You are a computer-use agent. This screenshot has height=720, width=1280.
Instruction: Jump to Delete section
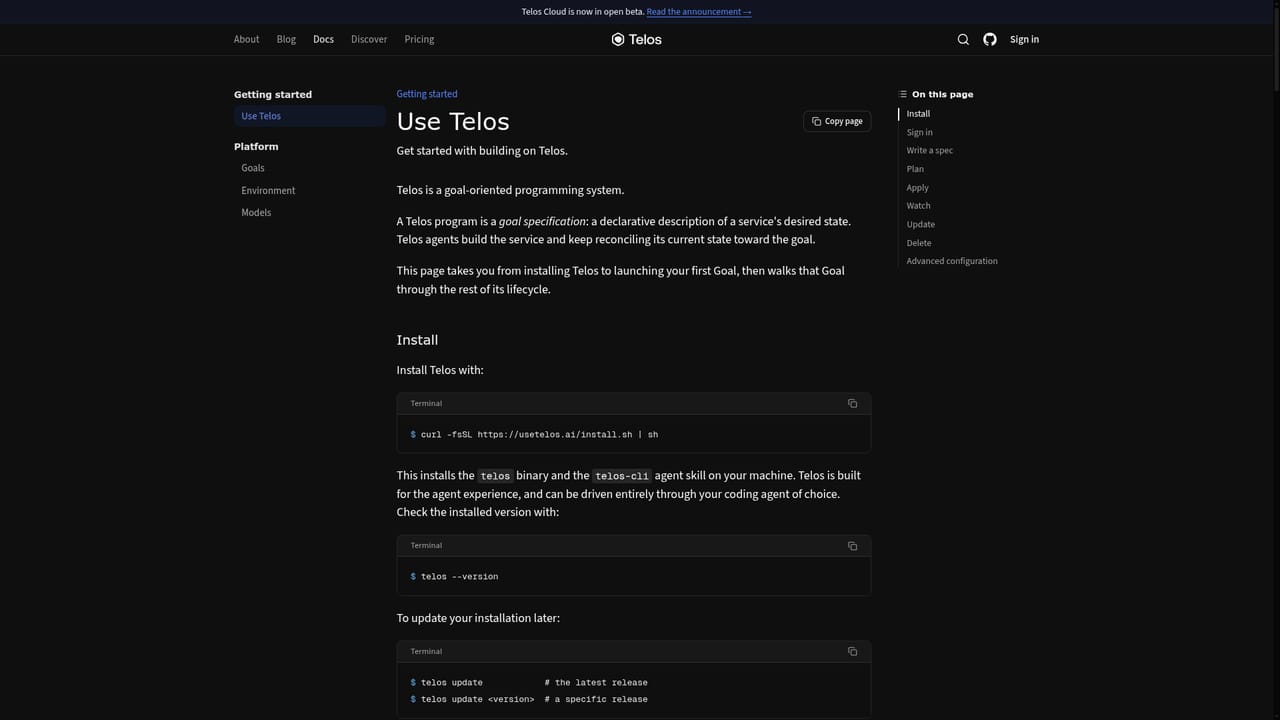point(919,243)
